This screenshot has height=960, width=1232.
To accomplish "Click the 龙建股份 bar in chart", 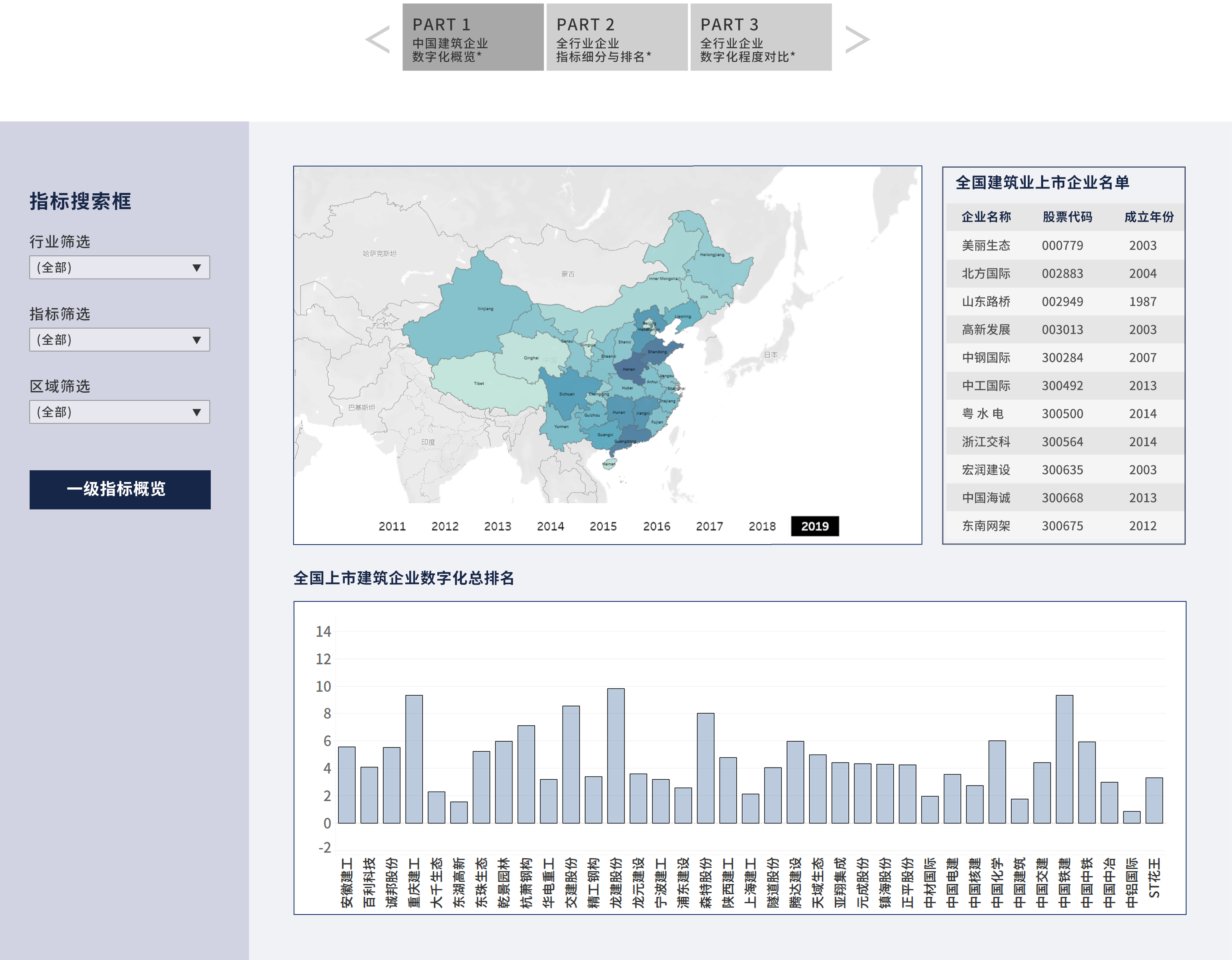I will pyautogui.click(x=616, y=756).
